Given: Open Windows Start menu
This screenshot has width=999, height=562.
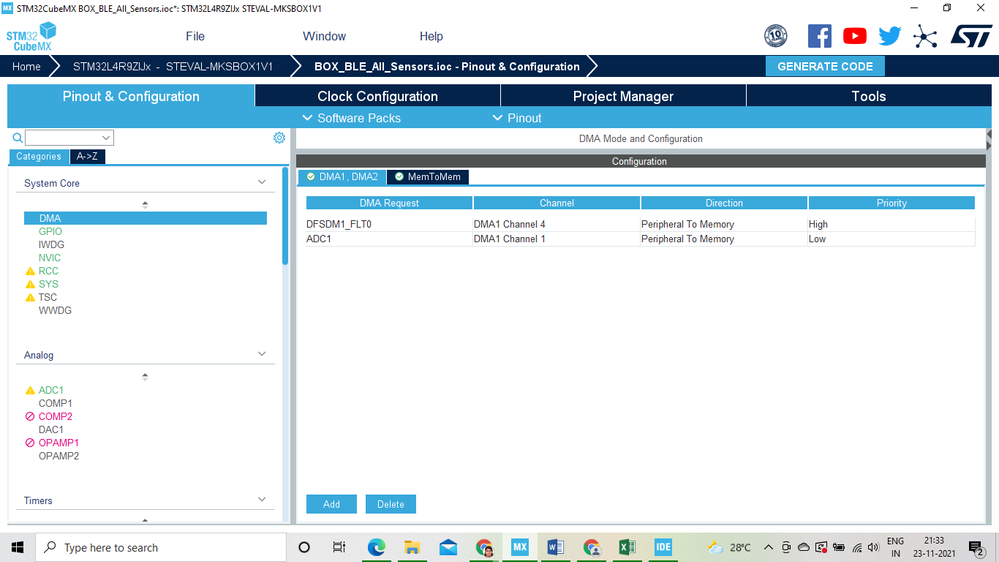Looking at the screenshot, I should pyautogui.click(x=17, y=547).
